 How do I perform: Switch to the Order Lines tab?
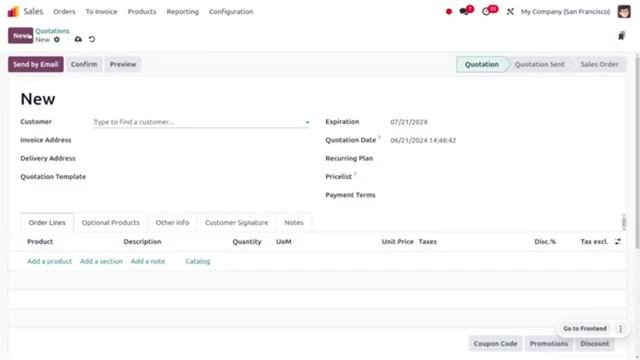coord(47,222)
